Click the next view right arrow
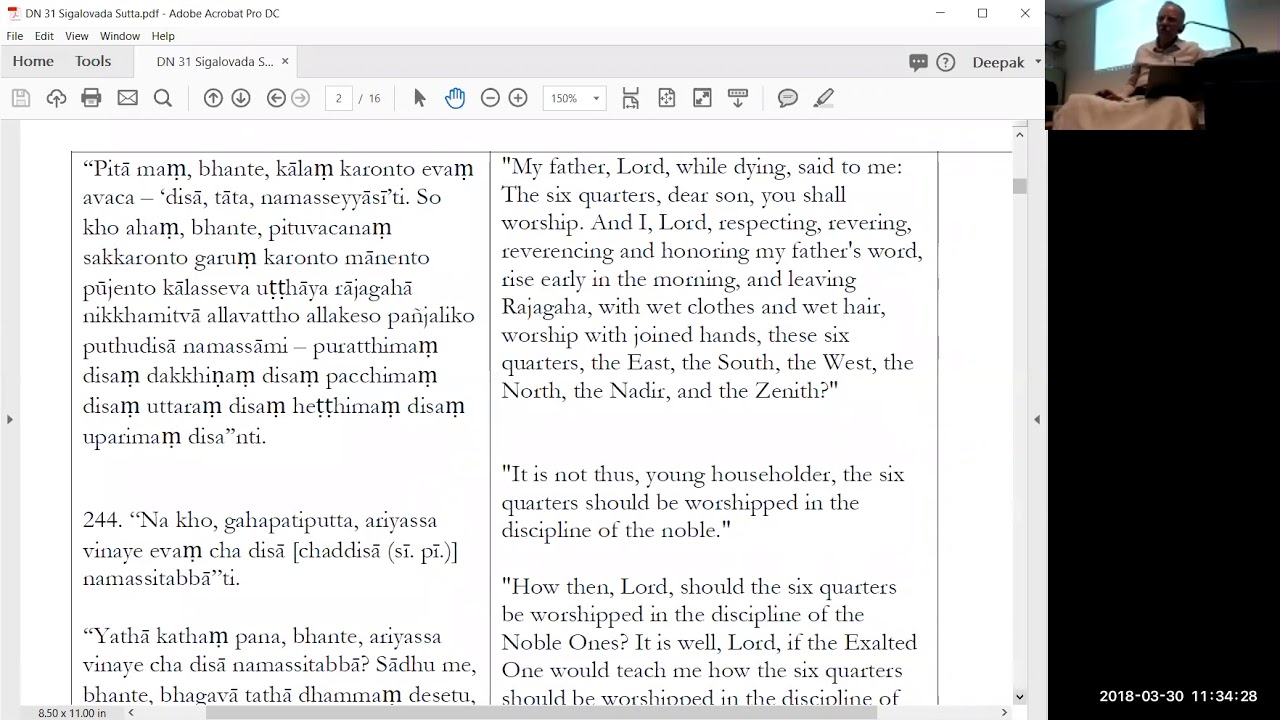This screenshot has height=720, width=1280. (300, 98)
